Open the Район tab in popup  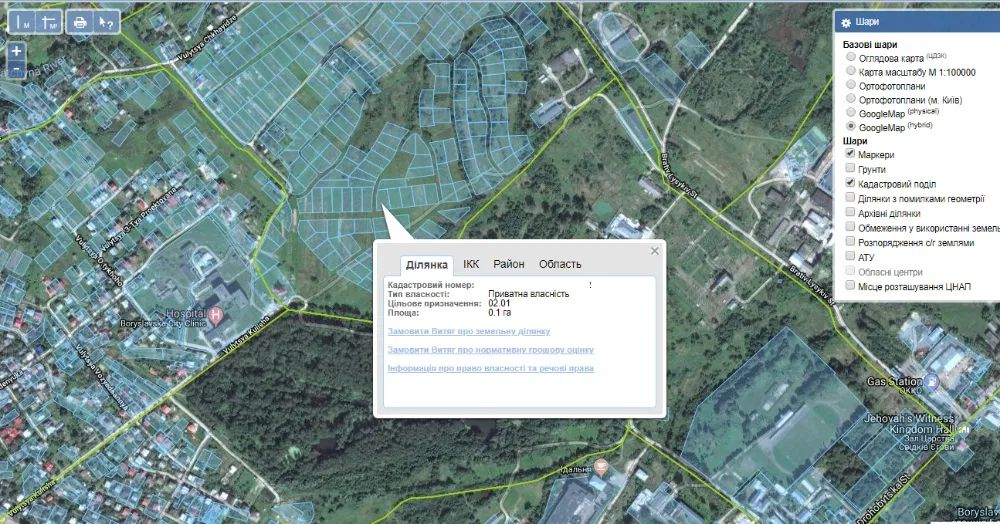(x=508, y=264)
